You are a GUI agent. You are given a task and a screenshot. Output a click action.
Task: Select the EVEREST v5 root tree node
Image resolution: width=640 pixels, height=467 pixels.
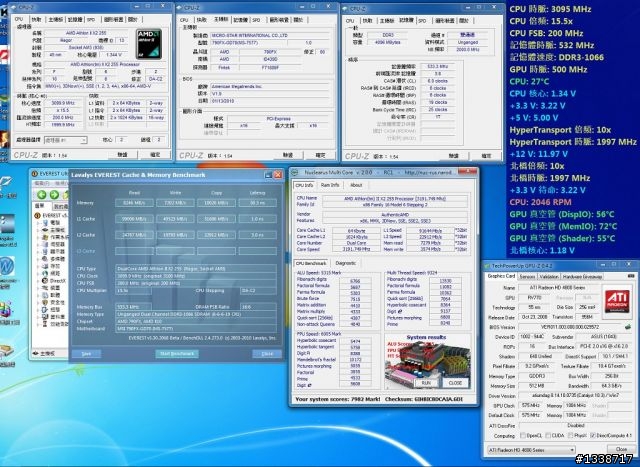point(55,216)
